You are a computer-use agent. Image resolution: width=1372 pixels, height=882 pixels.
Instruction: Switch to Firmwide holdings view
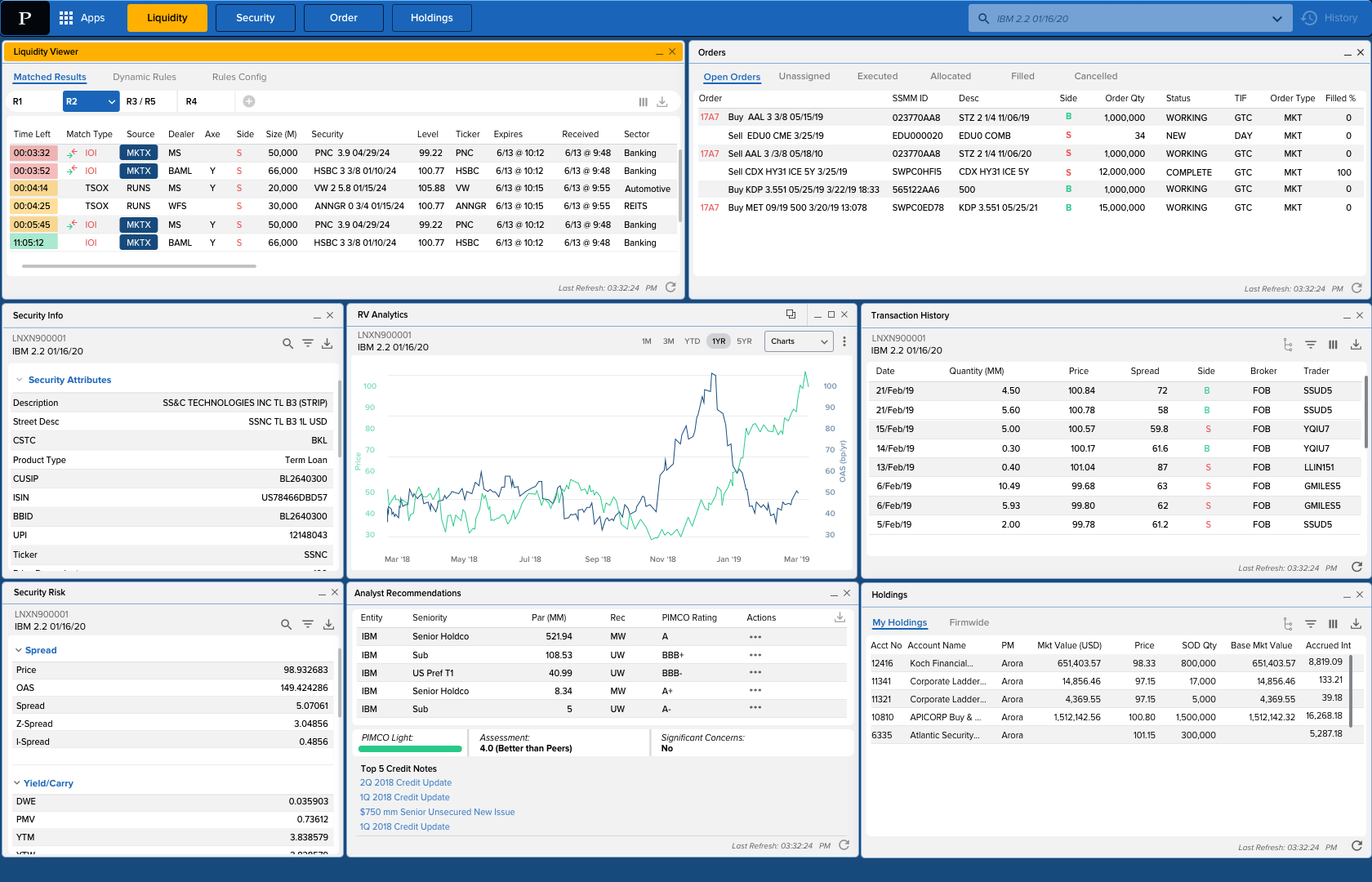pyautogui.click(x=969, y=622)
